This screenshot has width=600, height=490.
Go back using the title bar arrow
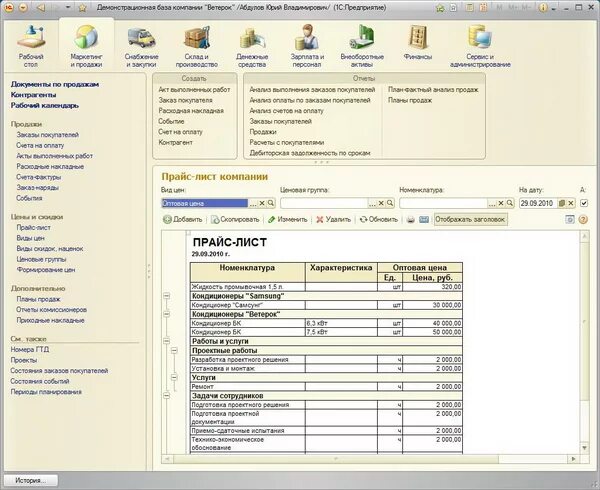pyautogui.click(x=41, y=7)
